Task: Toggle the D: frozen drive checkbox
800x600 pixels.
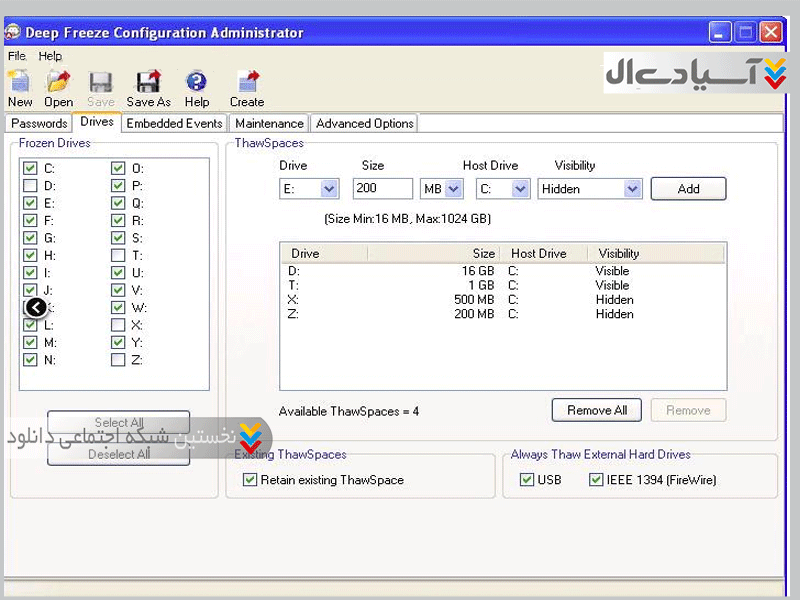Action: (x=30, y=186)
